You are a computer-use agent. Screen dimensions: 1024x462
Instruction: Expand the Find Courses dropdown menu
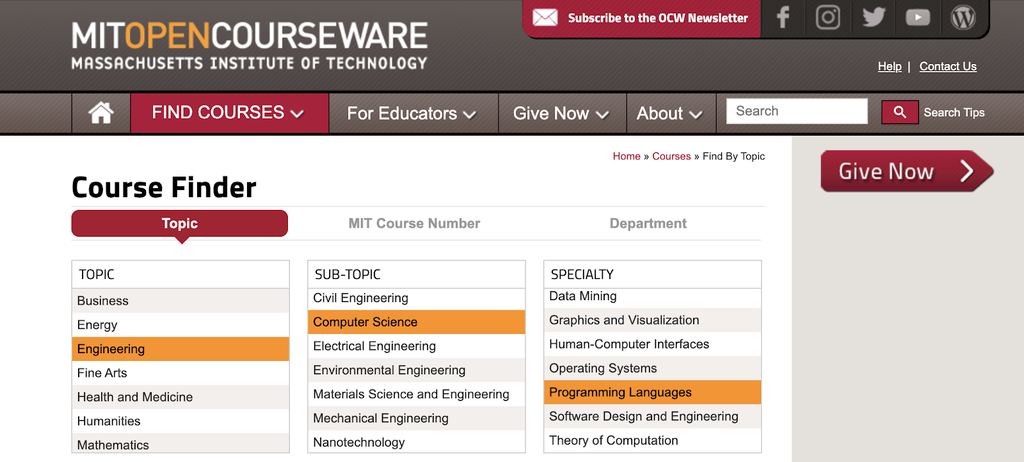229,113
